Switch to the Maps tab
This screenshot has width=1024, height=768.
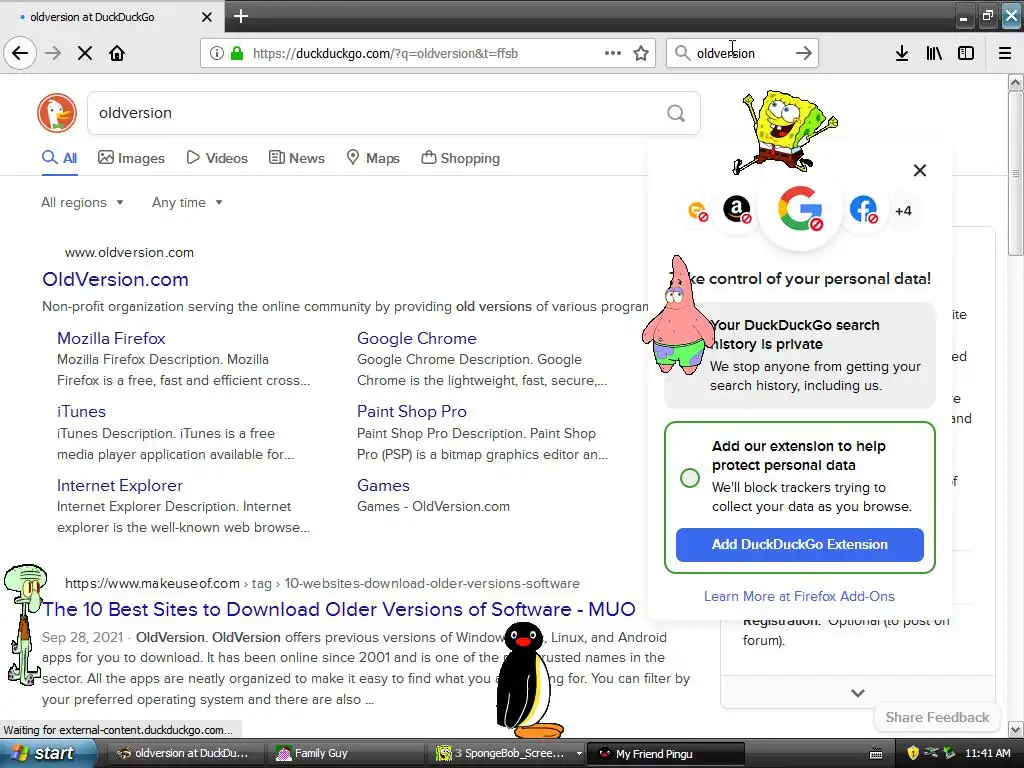point(373,158)
